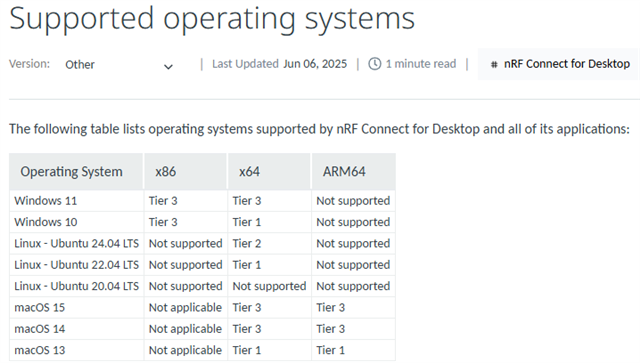Select the x86 column header

(185, 171)
